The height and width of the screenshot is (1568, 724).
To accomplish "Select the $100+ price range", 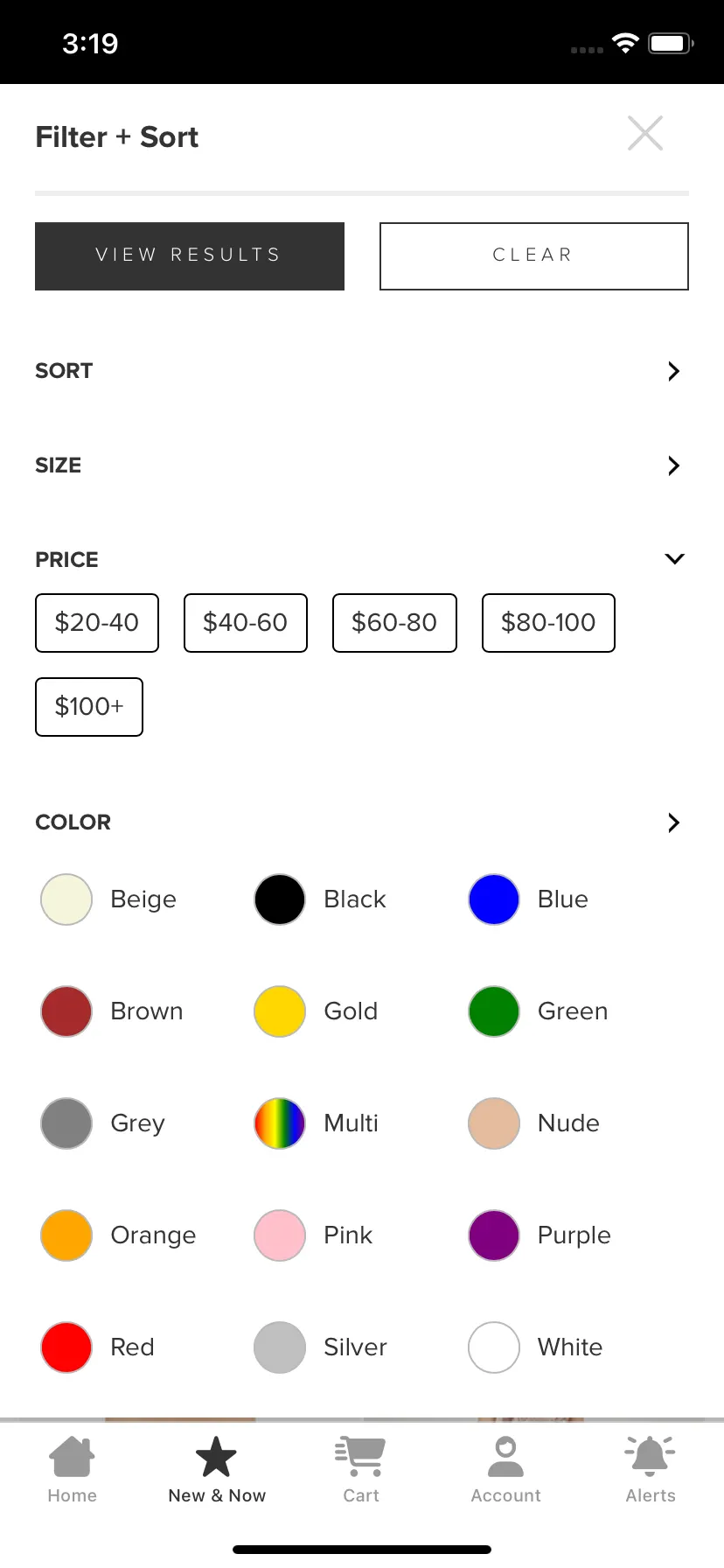I will tap(89, 707).
